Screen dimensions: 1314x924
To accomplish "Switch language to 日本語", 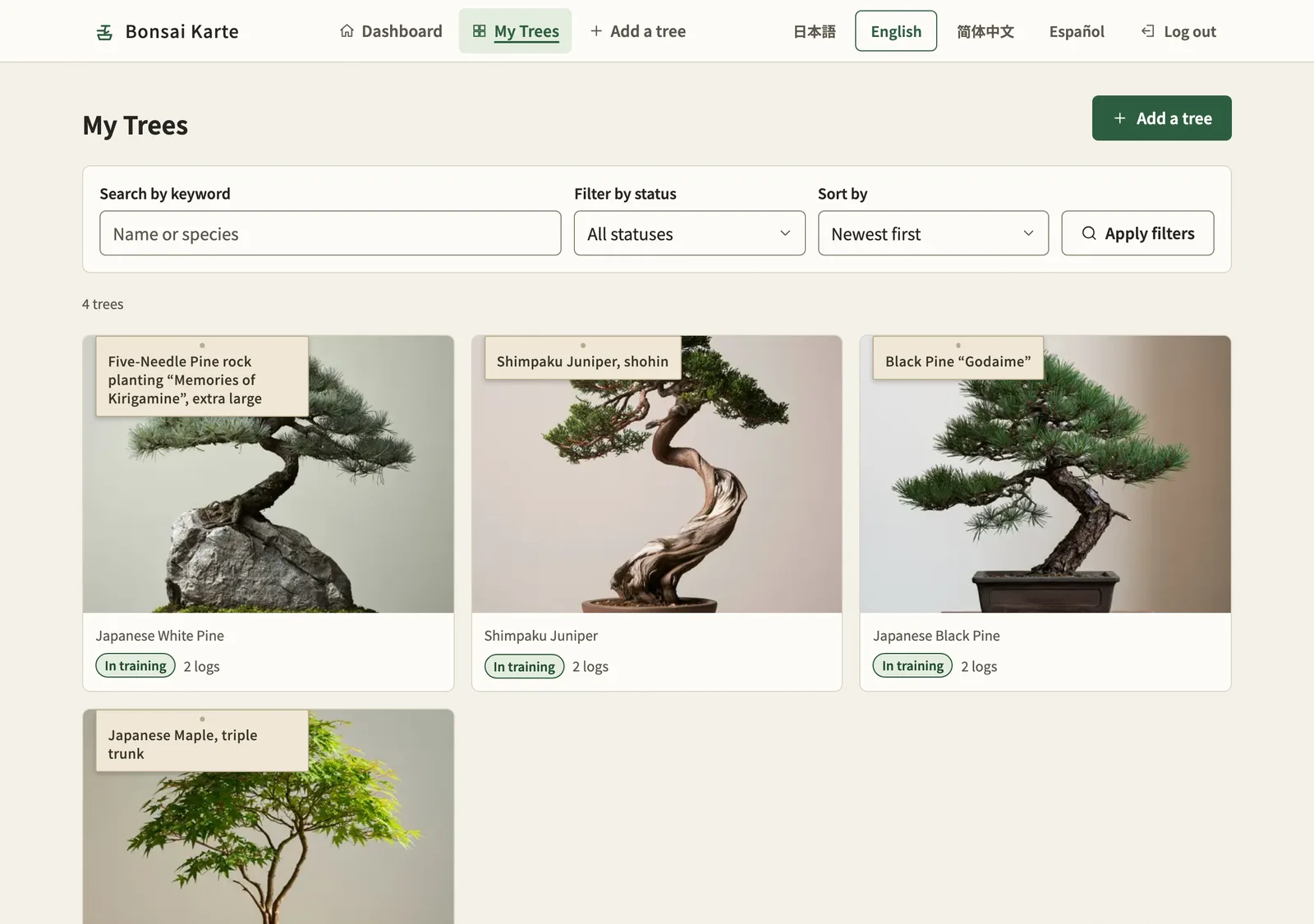I will point(815,31).
